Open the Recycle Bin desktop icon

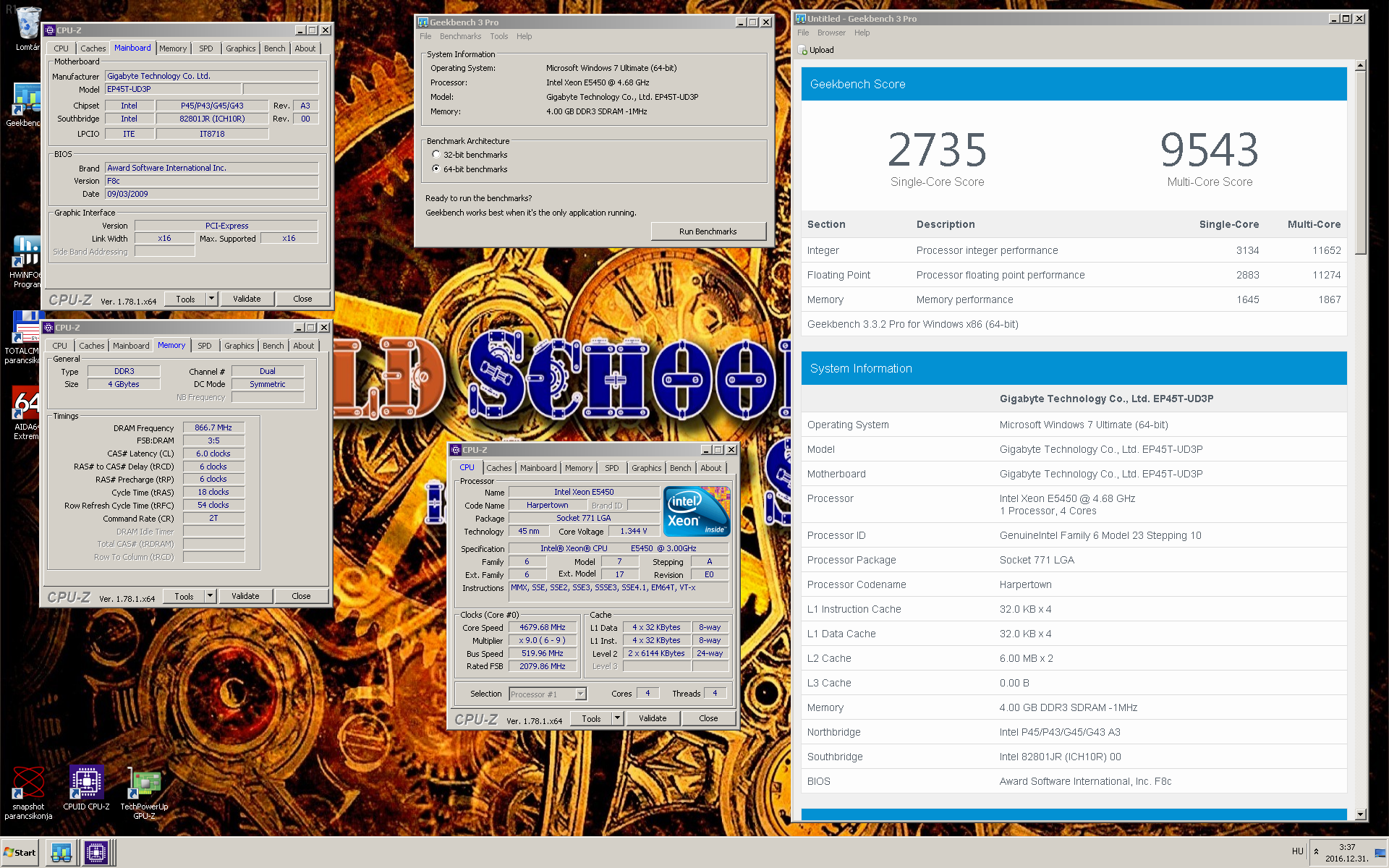click(x=27, y=29)
